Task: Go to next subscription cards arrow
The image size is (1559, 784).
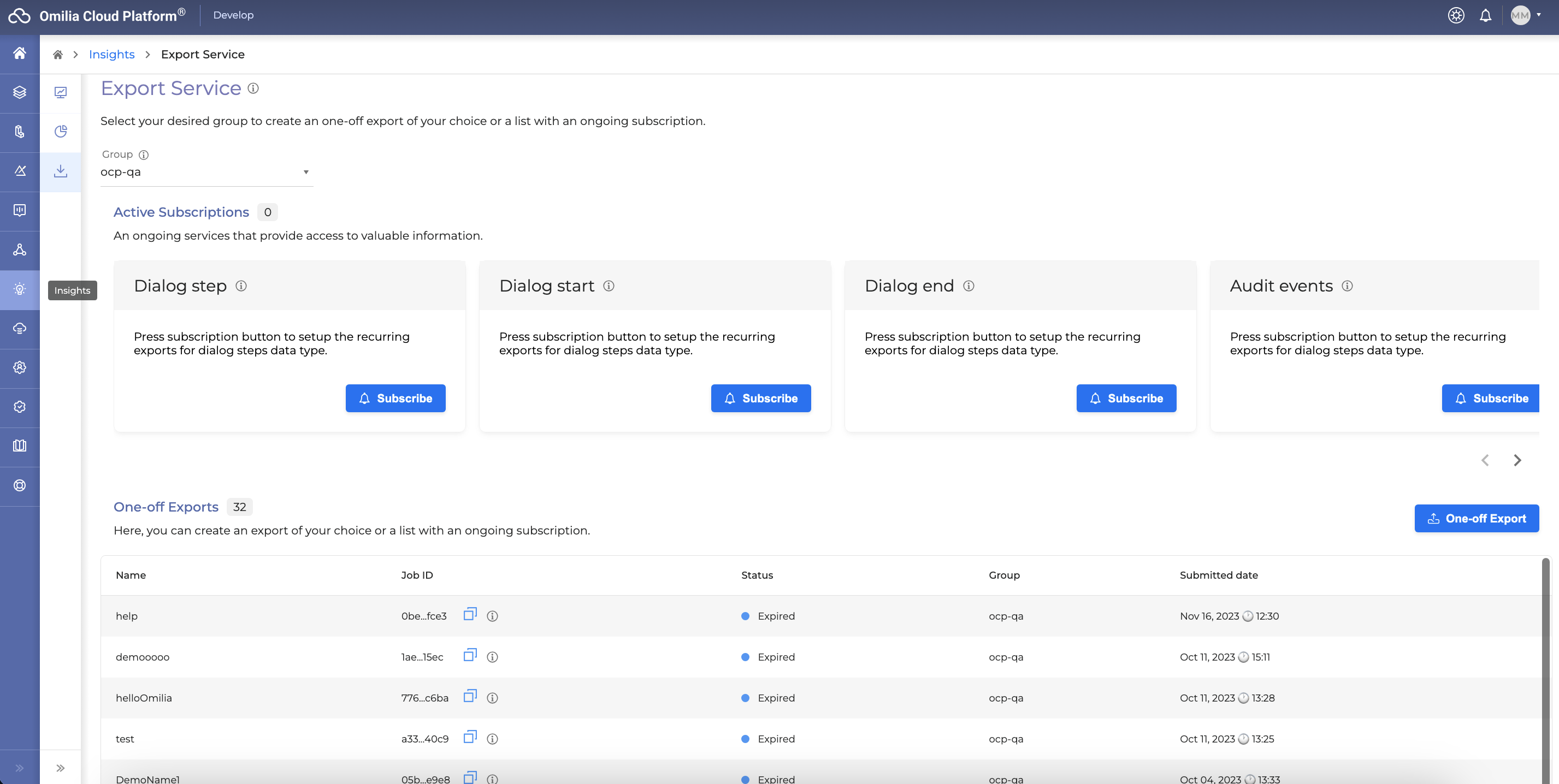Action: point(1516,460)
